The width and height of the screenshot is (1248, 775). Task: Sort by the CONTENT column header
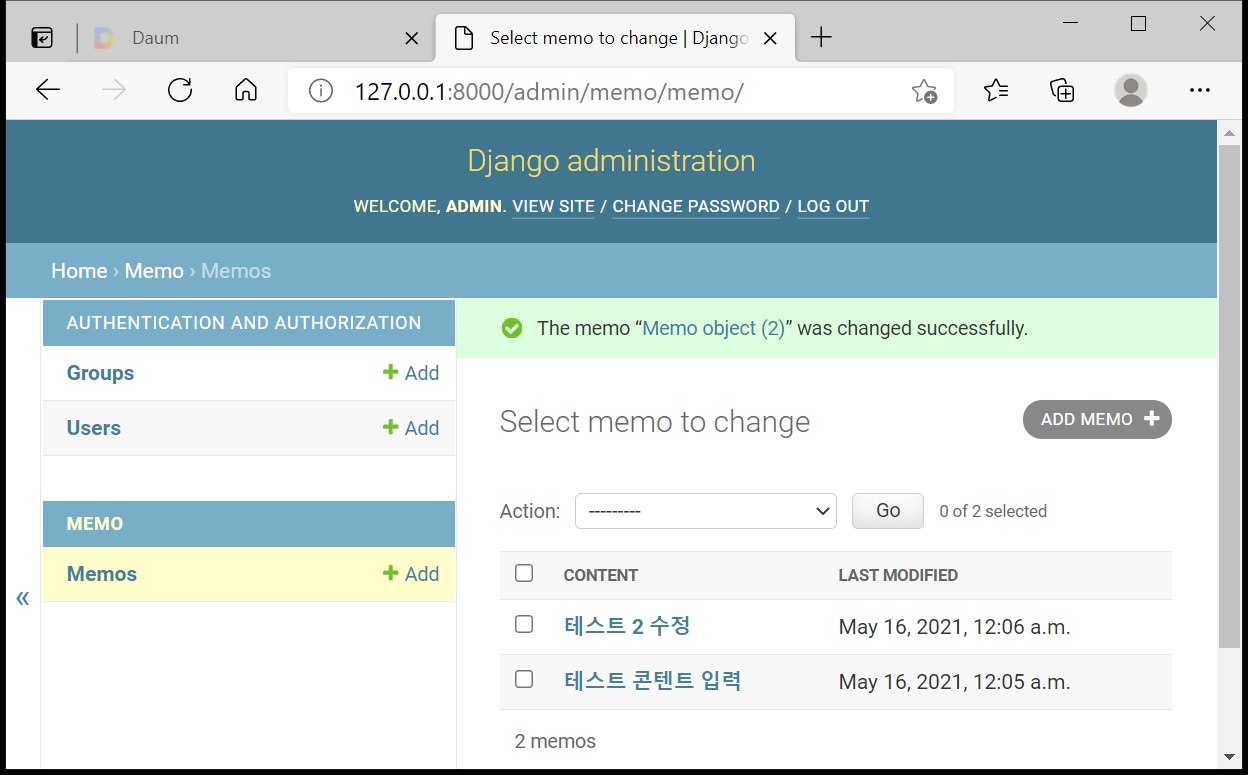(x=601, y=575)
